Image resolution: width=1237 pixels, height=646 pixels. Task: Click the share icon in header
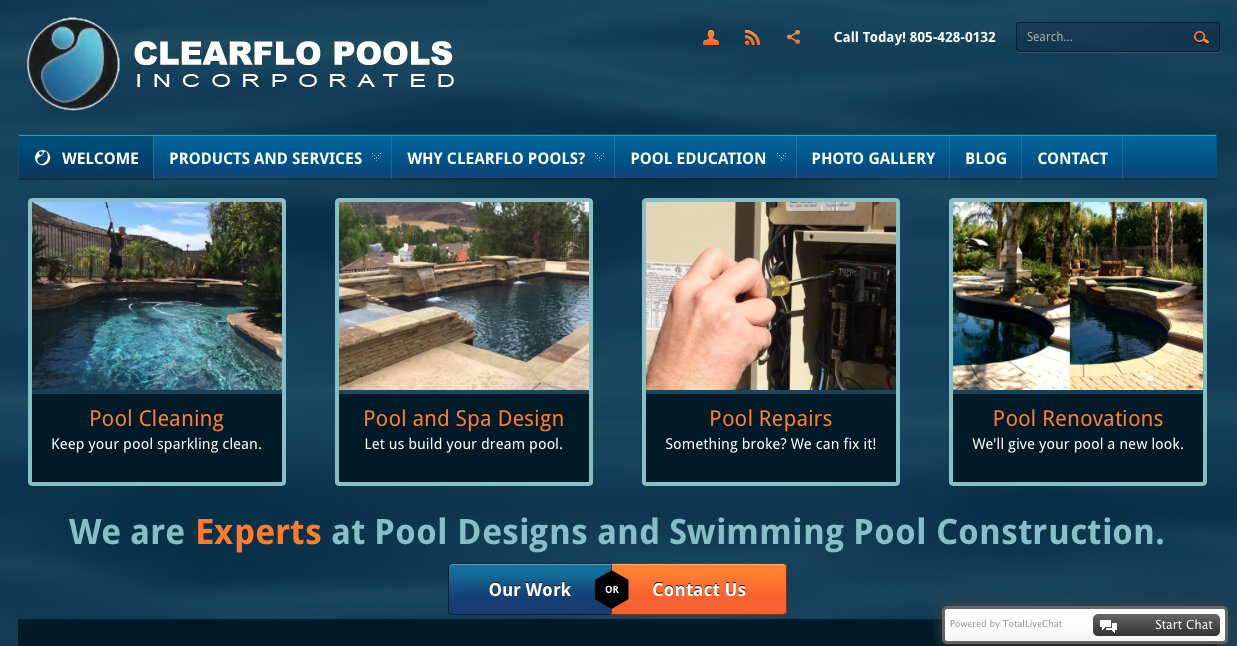tap(793, 38)
